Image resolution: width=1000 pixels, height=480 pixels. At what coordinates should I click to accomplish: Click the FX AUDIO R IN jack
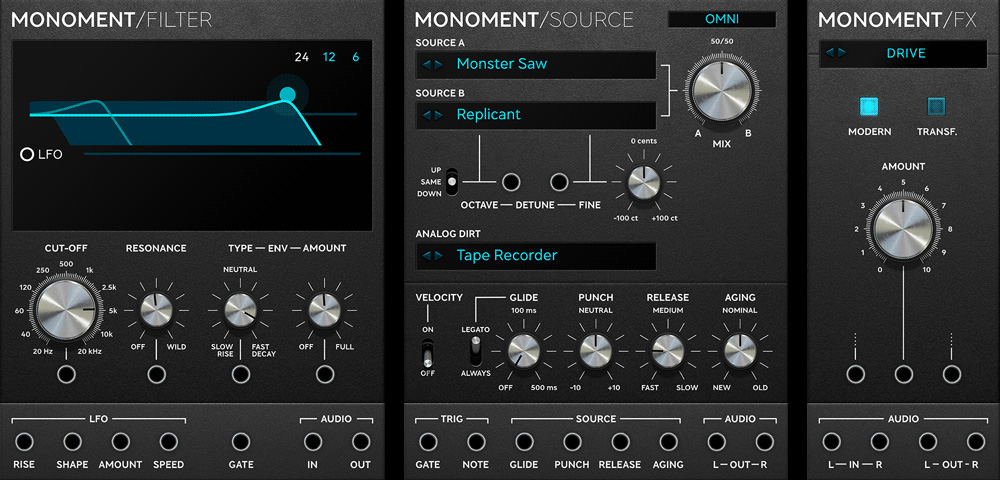pos(879,442)
